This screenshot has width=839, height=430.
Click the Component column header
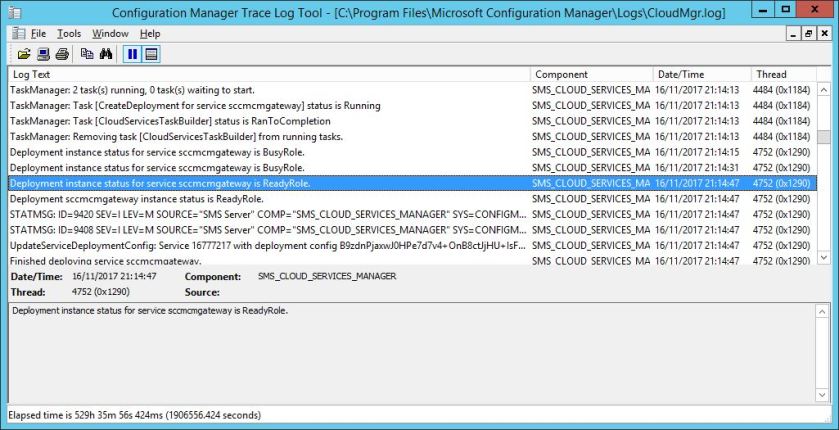(592, 74)
